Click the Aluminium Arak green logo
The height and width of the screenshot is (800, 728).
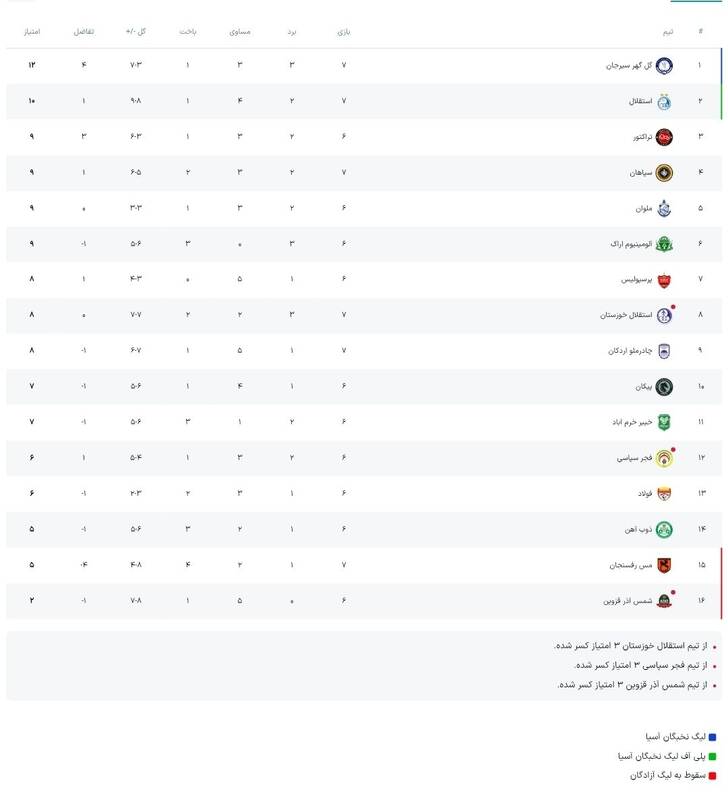coord(665,244)
